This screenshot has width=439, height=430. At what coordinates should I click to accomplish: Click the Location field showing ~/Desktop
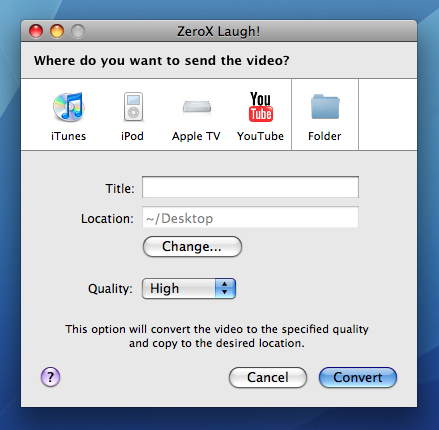(250, 217)
